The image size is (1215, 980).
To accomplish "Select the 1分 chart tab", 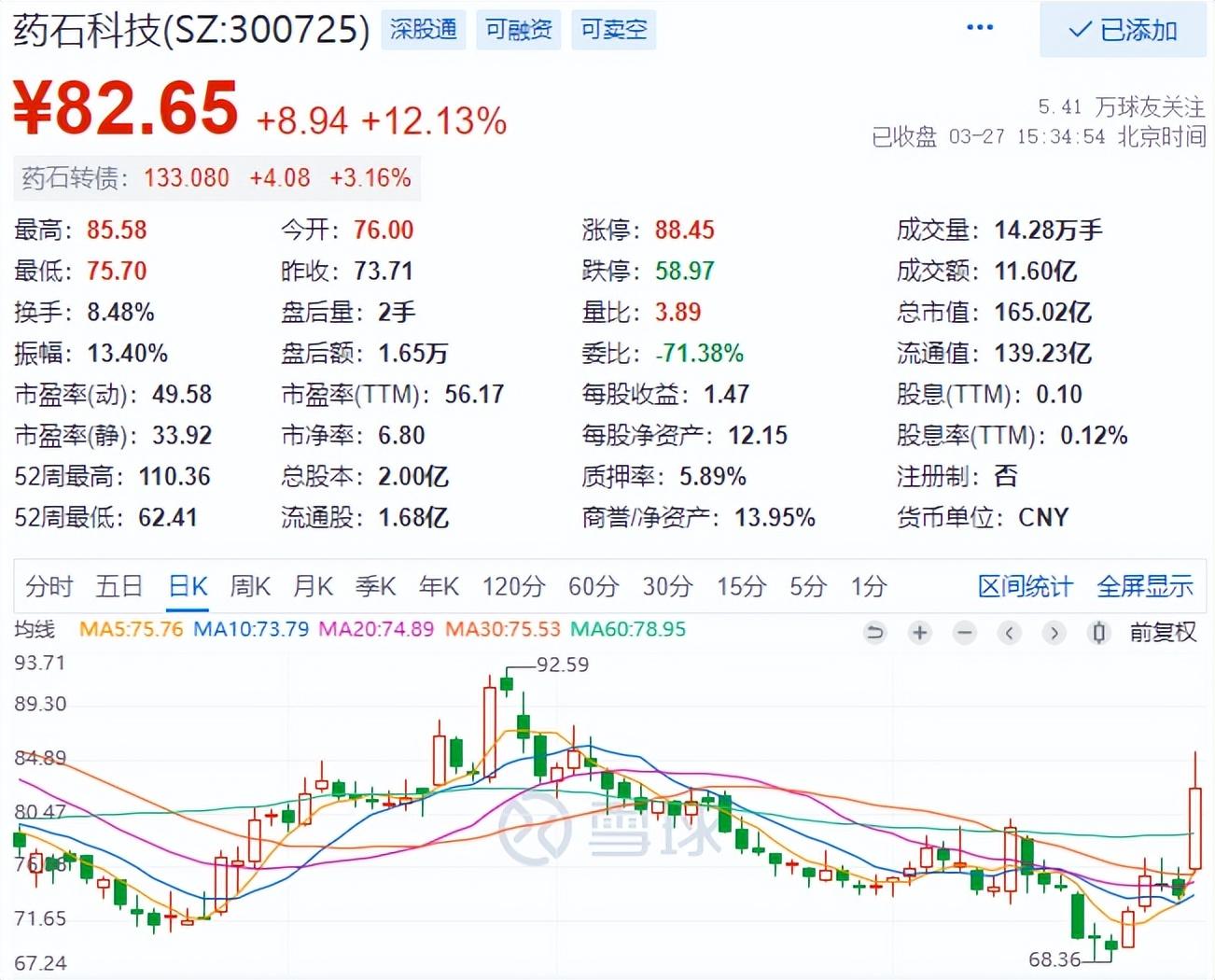I will [868, 586].
